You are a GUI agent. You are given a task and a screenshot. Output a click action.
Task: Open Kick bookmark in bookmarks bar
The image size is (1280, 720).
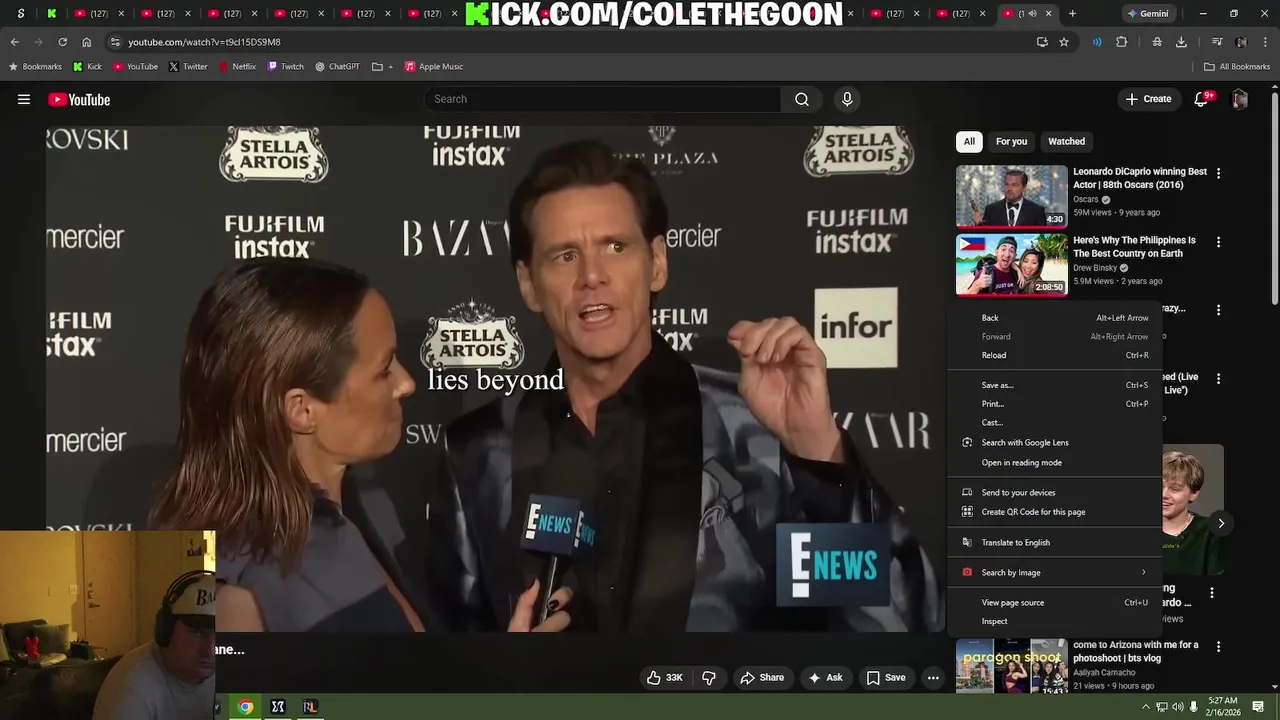[x=88, y=67]
